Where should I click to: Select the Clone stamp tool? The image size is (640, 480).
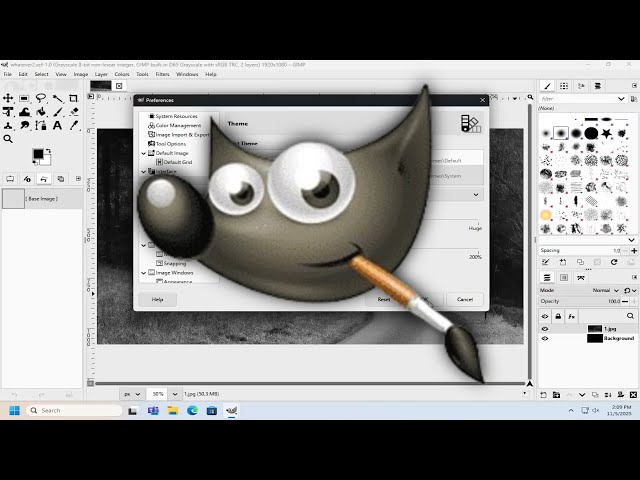click(8, 125)
